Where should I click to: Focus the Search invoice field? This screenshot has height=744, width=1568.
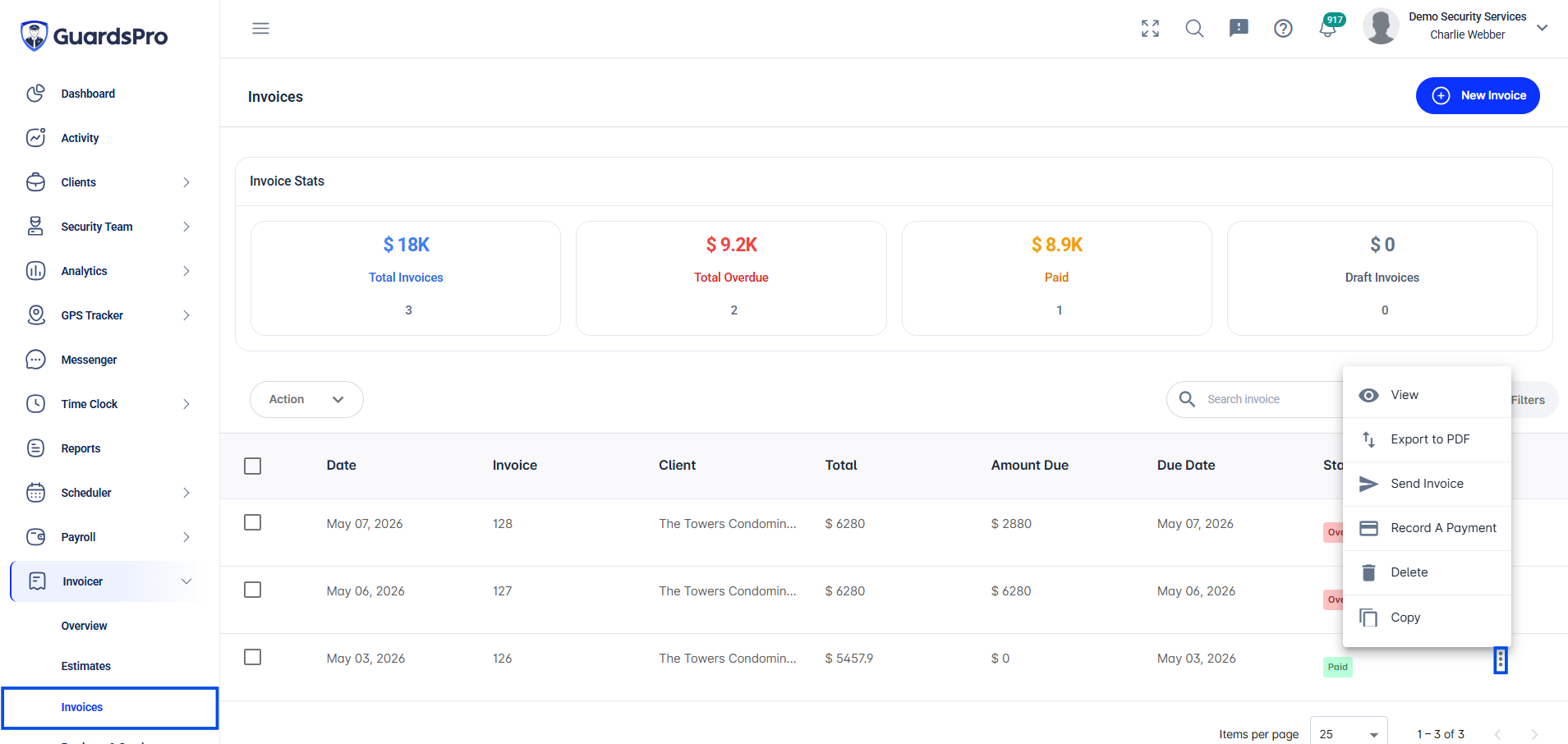click(1265, 399)
